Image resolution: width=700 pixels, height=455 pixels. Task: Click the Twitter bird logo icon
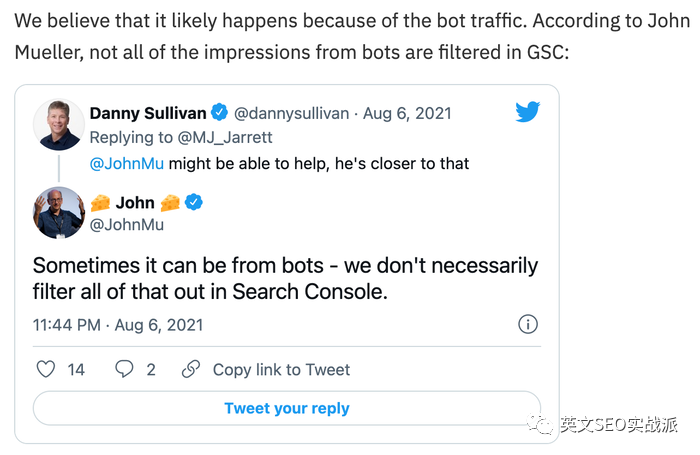(528, 111)
